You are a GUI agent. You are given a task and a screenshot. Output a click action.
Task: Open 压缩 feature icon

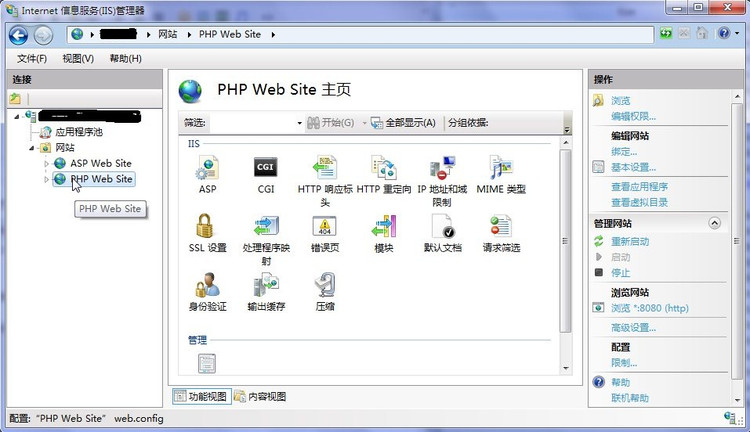point(325,292)
